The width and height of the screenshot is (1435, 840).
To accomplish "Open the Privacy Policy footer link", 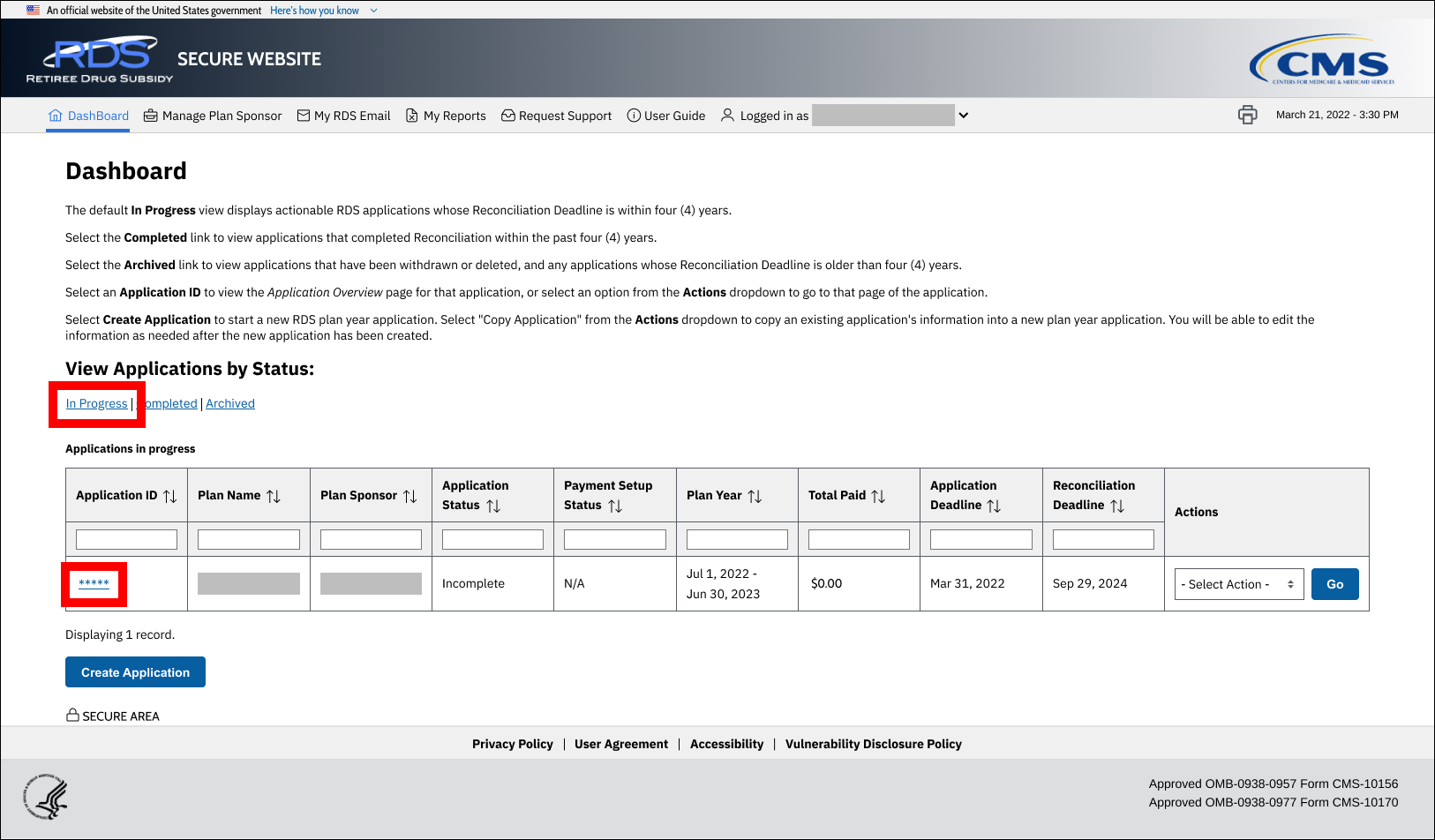I will [512, 744].
